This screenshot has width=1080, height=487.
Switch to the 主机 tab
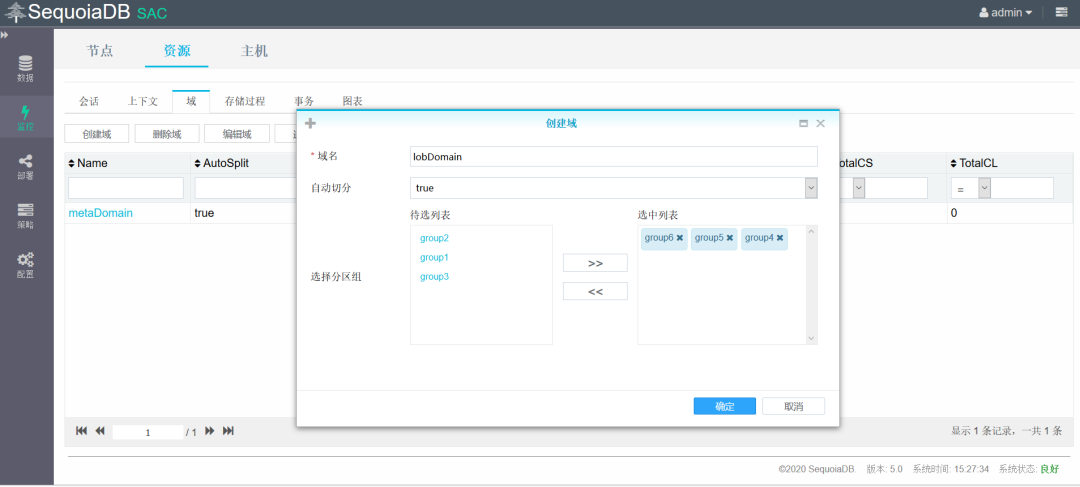[254, 51]
